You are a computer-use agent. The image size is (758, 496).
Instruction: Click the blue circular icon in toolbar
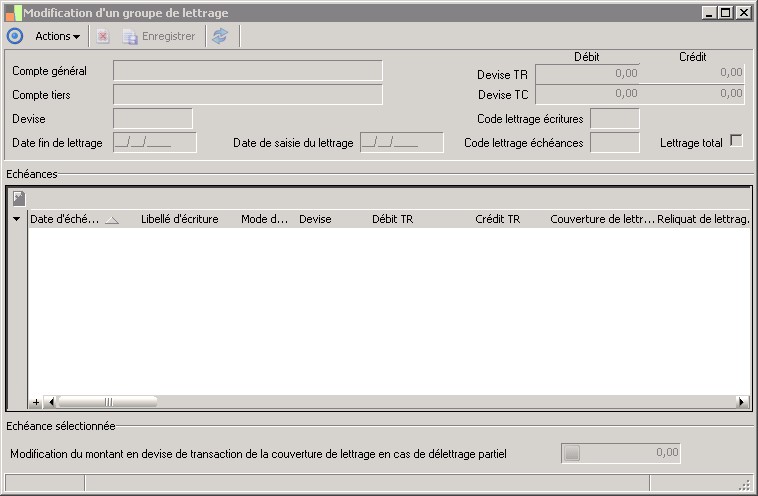pyautogui.click(x=15, y=36)
